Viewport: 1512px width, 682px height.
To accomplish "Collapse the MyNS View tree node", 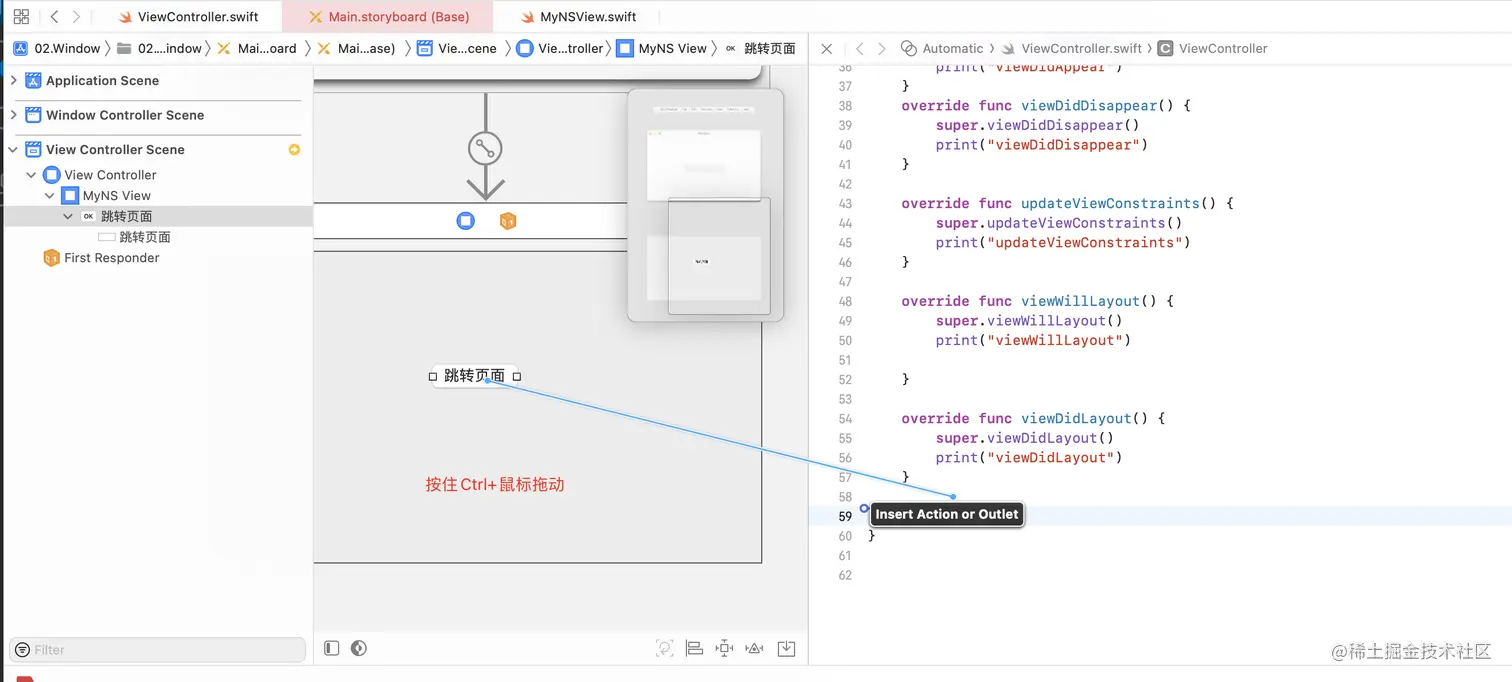I will [x=50, y=196].
